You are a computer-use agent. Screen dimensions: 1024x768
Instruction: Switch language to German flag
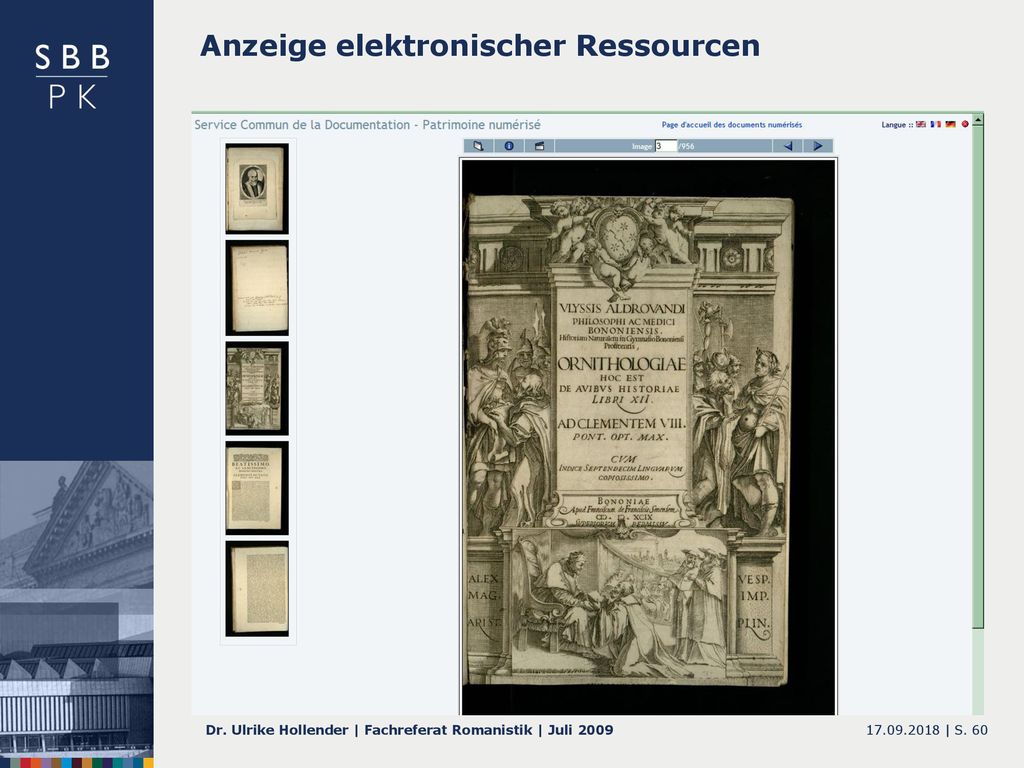[951, 124]
